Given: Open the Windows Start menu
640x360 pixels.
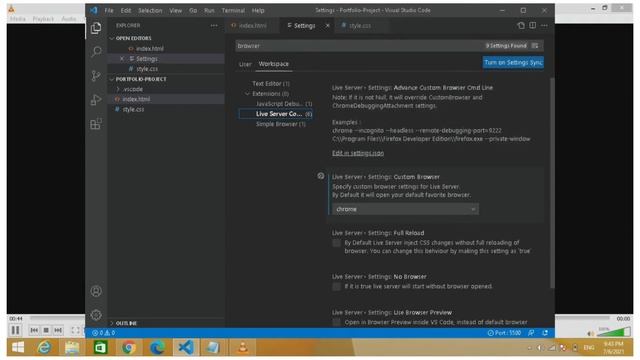Looking at the screenshot, I should (x=18, y=347).
